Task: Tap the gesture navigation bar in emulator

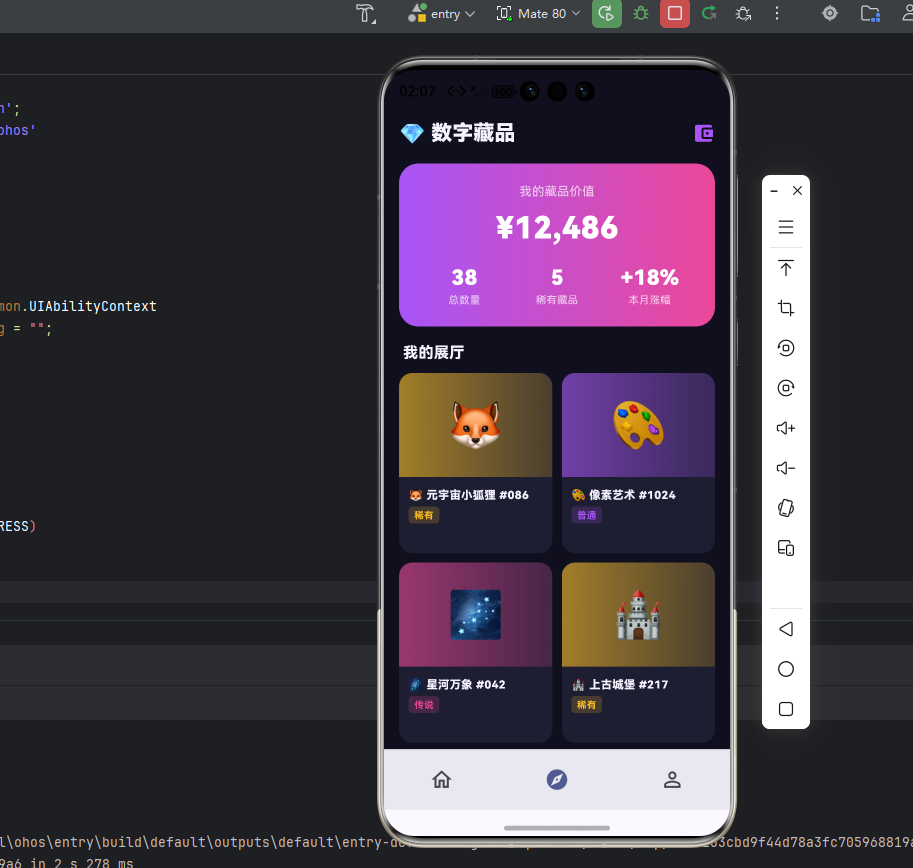Action: tap(557, 828)
